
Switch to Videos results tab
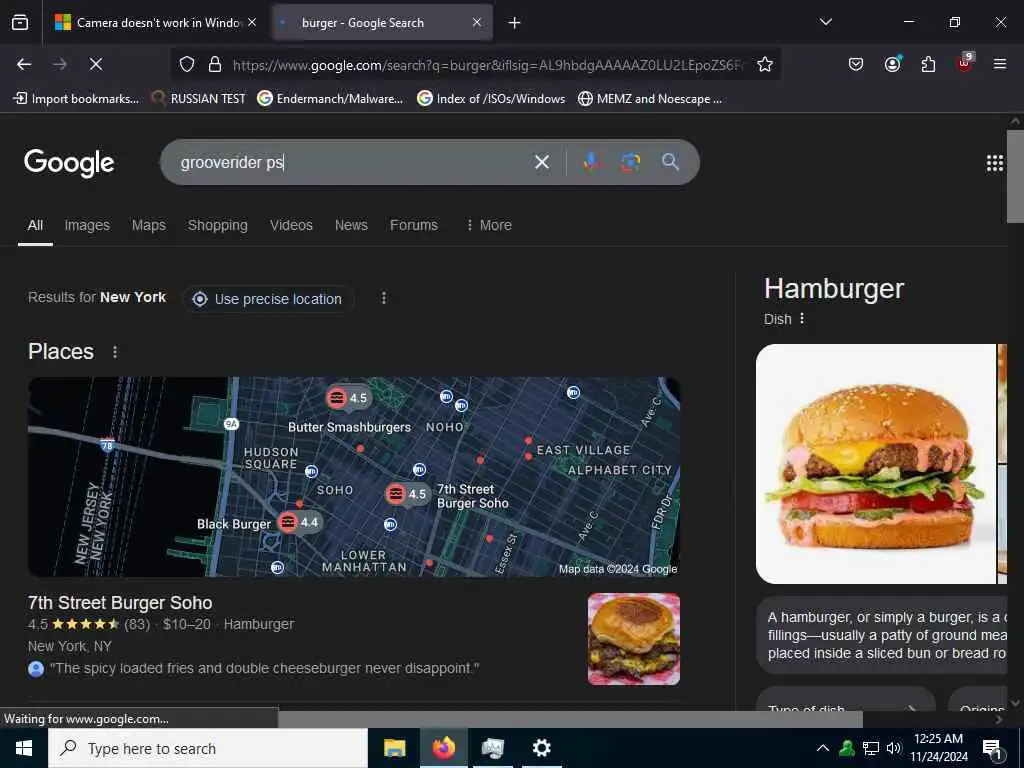[291, 225]
